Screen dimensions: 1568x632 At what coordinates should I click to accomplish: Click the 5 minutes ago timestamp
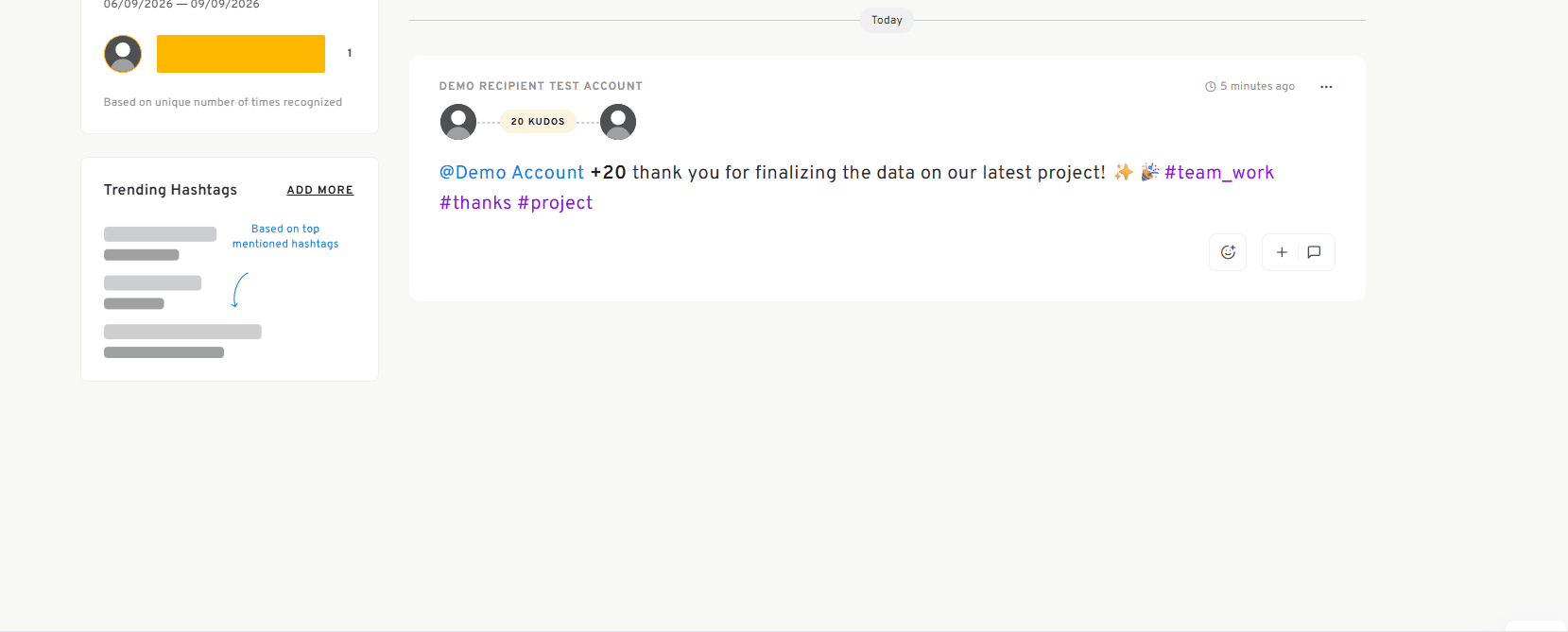point(1257,86)
